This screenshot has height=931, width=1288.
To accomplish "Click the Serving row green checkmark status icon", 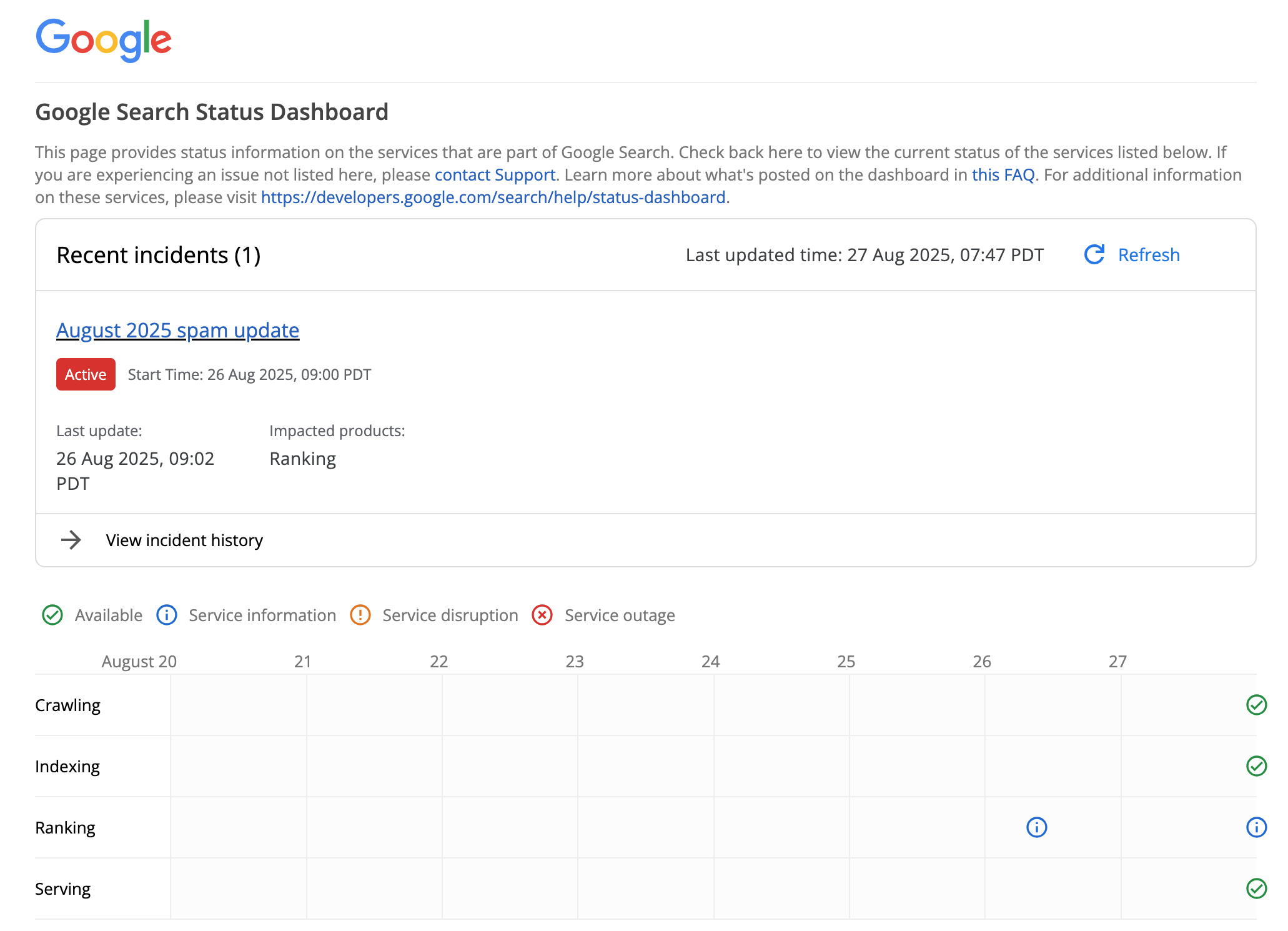I will coord(1256,889).
